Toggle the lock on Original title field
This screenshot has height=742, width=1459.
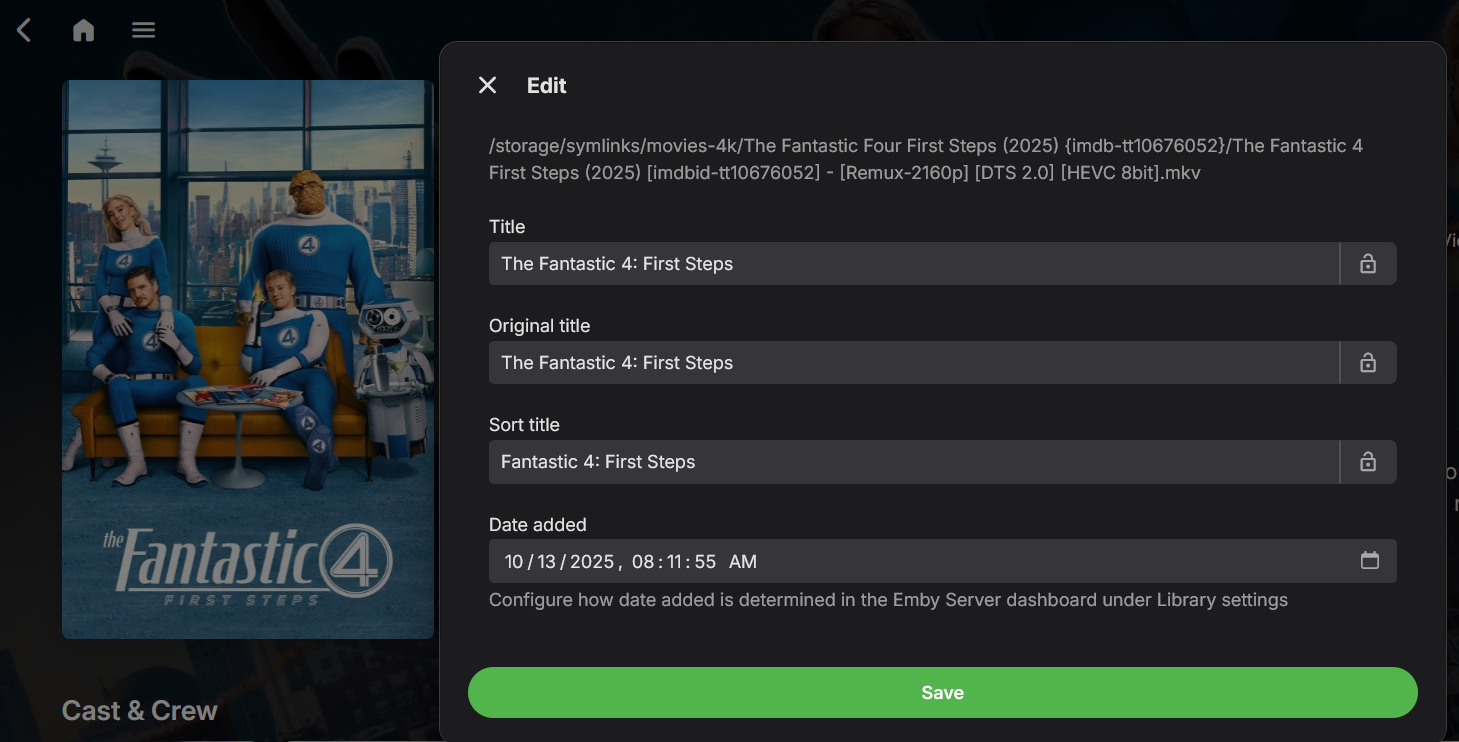pyautogui.click(x=1367, y=363)
